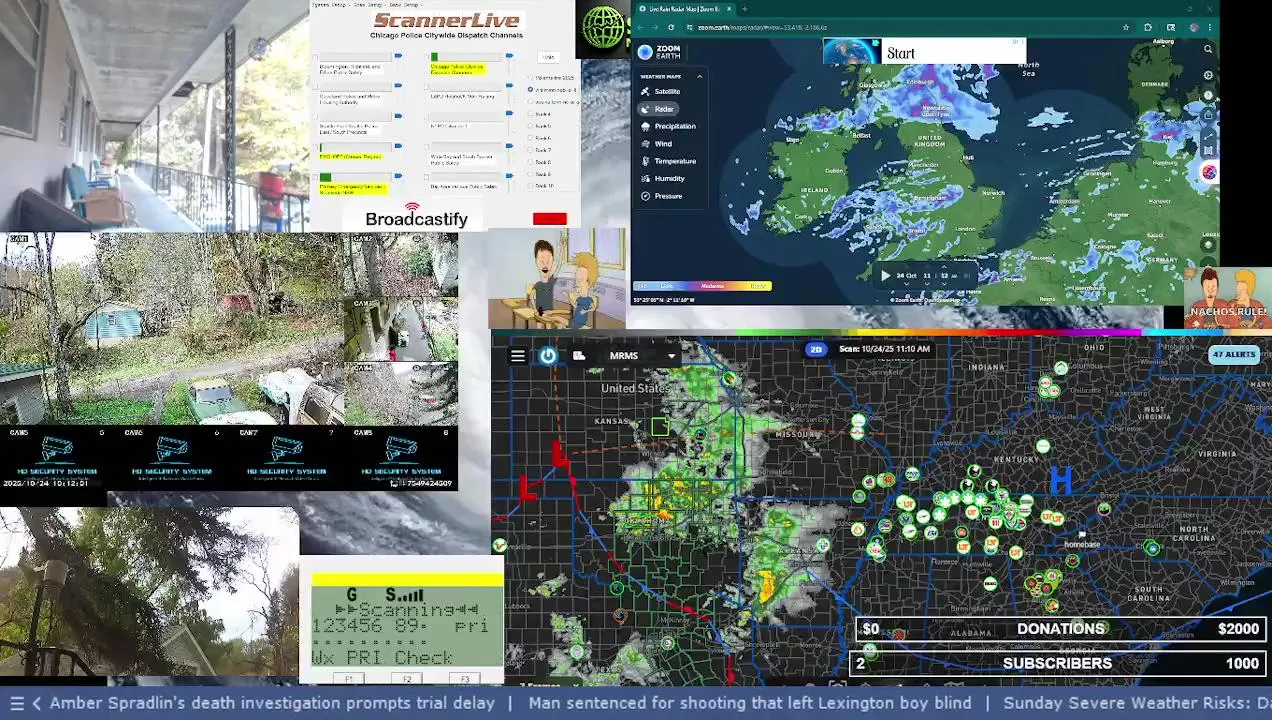Screen dimensions: 1272x720
Task: Open the Pressure map in Zoom Earth
Action: (x=661, y=196)
